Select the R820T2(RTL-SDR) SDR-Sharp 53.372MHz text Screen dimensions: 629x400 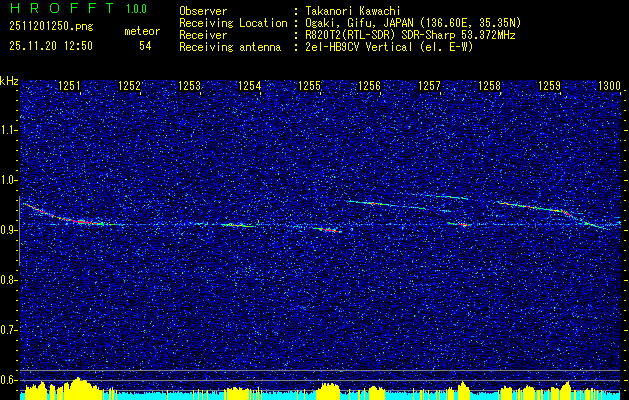[410, 35]
